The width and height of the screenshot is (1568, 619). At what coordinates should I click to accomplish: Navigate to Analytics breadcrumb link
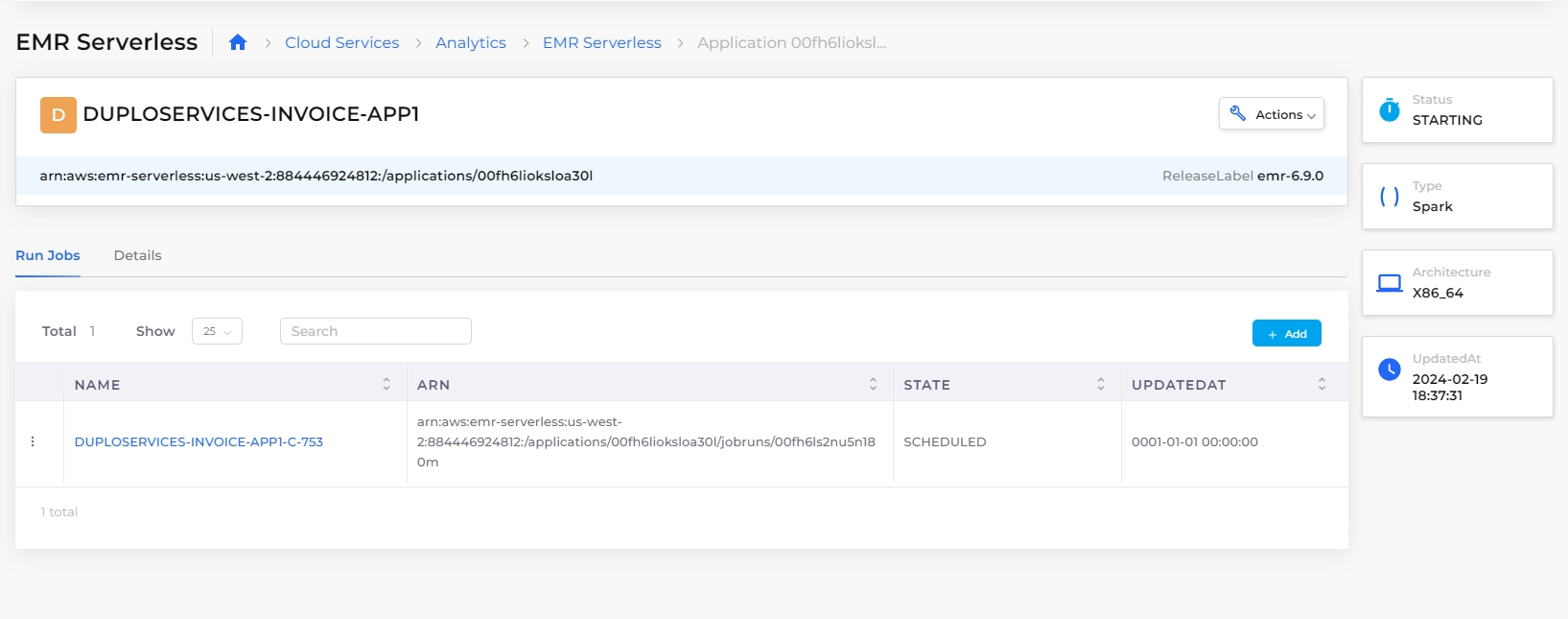click(x=471, y=42)
